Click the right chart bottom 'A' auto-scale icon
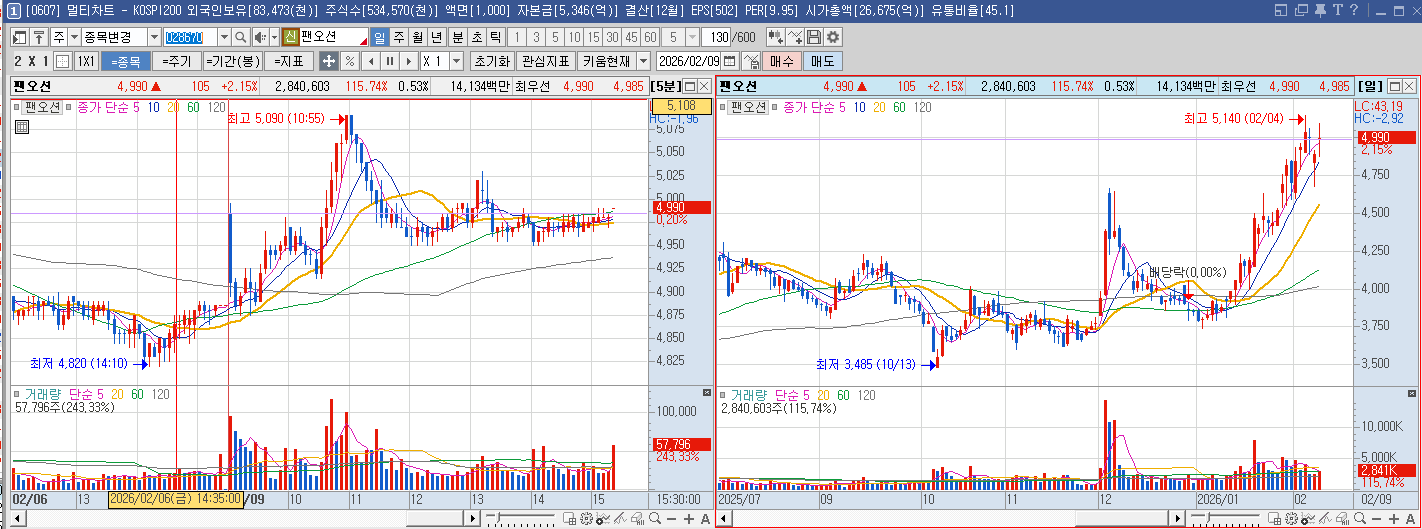The height and width of the screenshot is (529, 1422). [x=1410, y=518]
